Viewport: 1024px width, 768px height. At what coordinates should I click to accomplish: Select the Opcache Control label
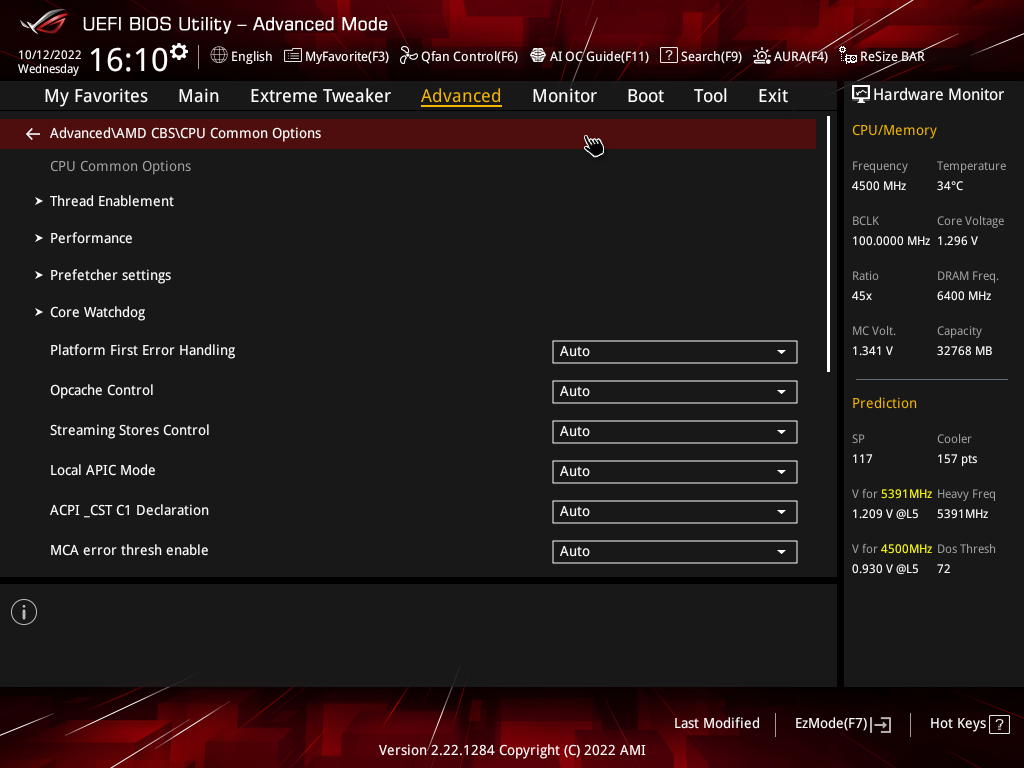point(102,391)
